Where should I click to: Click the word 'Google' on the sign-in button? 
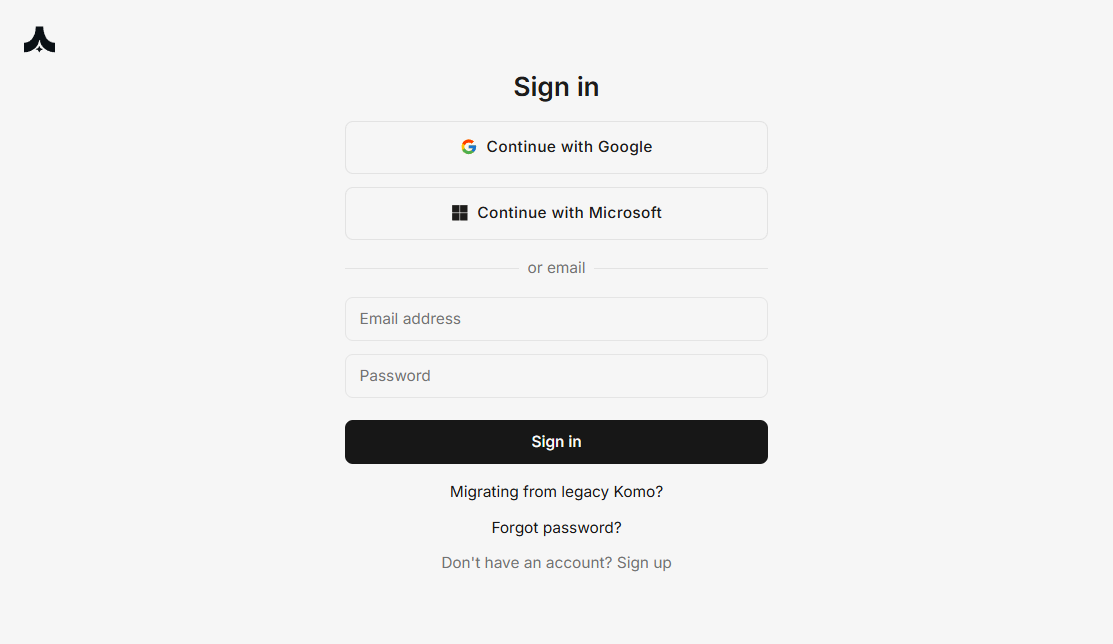[x=625, y=147]
